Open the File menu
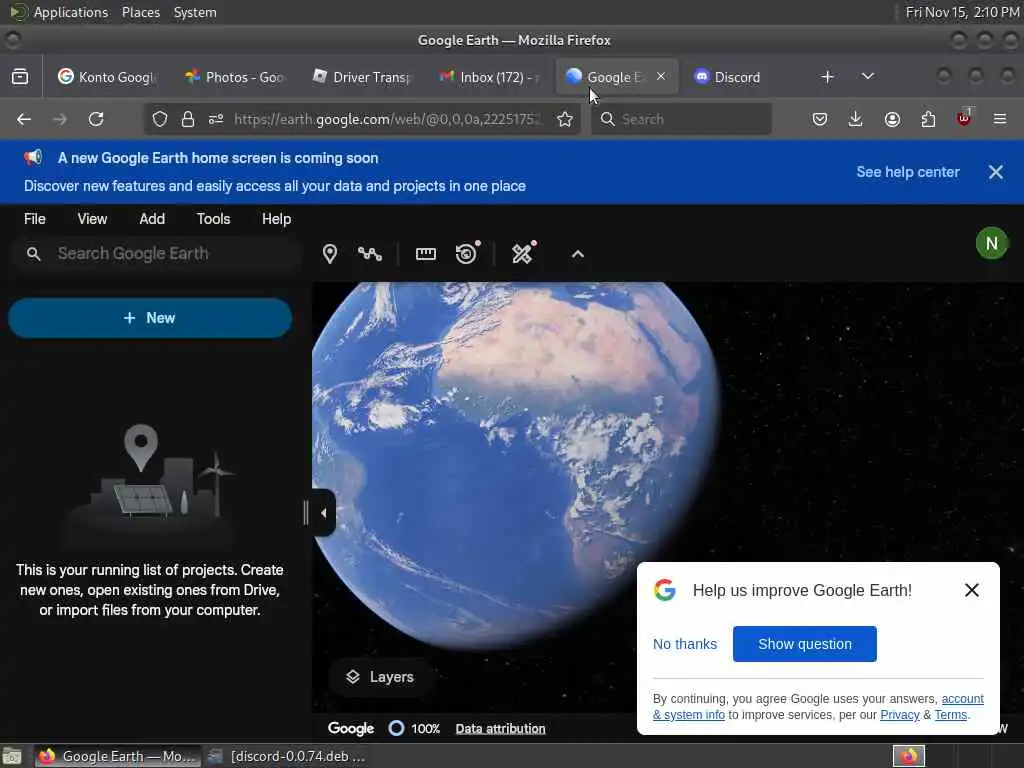The width and height of the screenshot is (1024, 768). 35,219
